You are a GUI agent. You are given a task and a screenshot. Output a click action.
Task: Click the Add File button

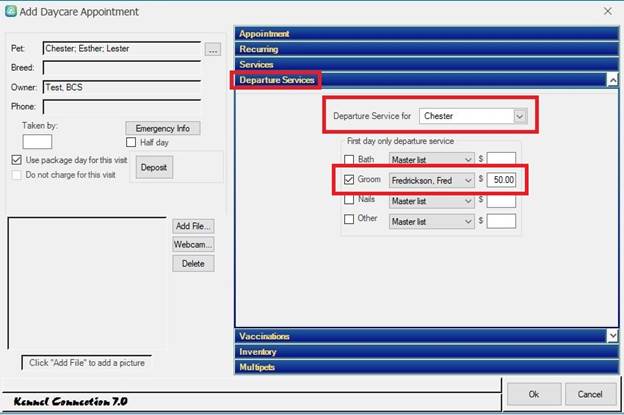click(193, 226)
